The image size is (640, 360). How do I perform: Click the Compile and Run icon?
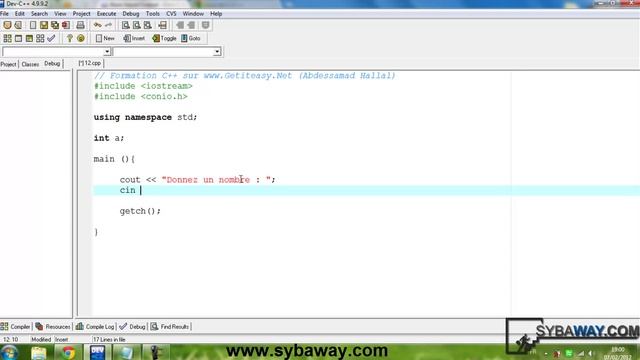tap(29, 38)
